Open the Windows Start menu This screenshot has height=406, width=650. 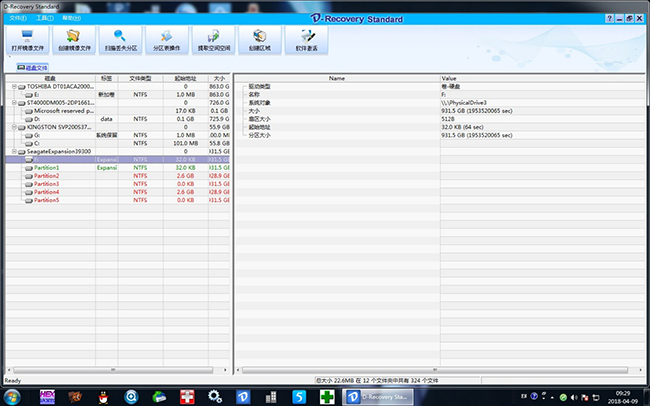(12, 397)
